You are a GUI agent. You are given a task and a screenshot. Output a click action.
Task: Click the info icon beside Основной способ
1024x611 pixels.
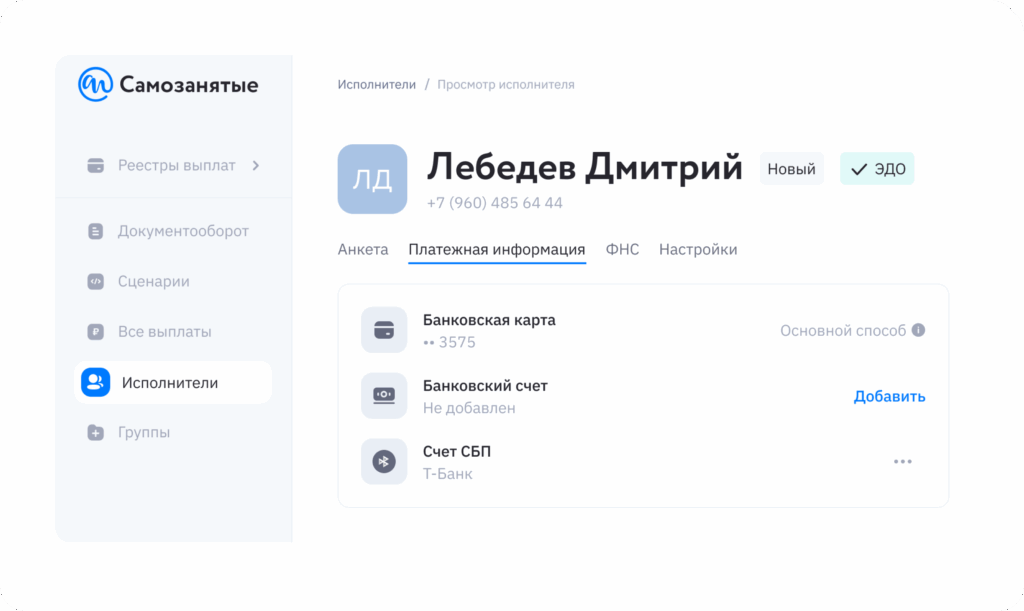[918, 330]
